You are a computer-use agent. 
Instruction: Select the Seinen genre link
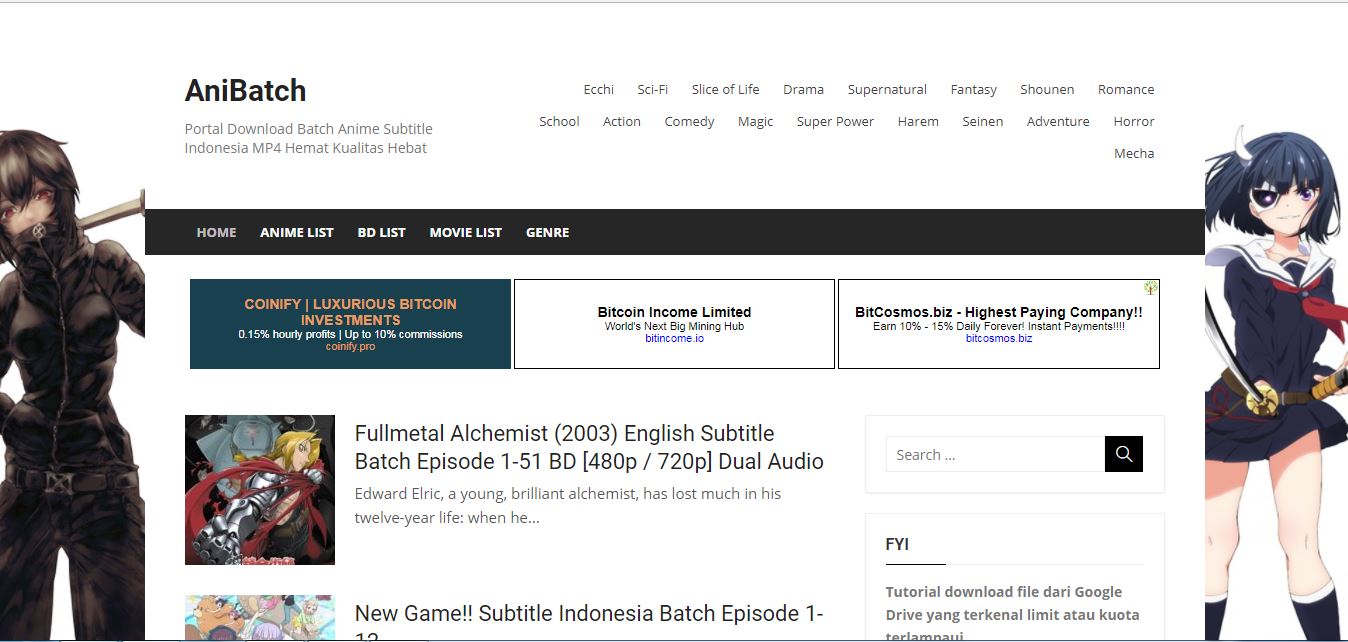point(983,121)
